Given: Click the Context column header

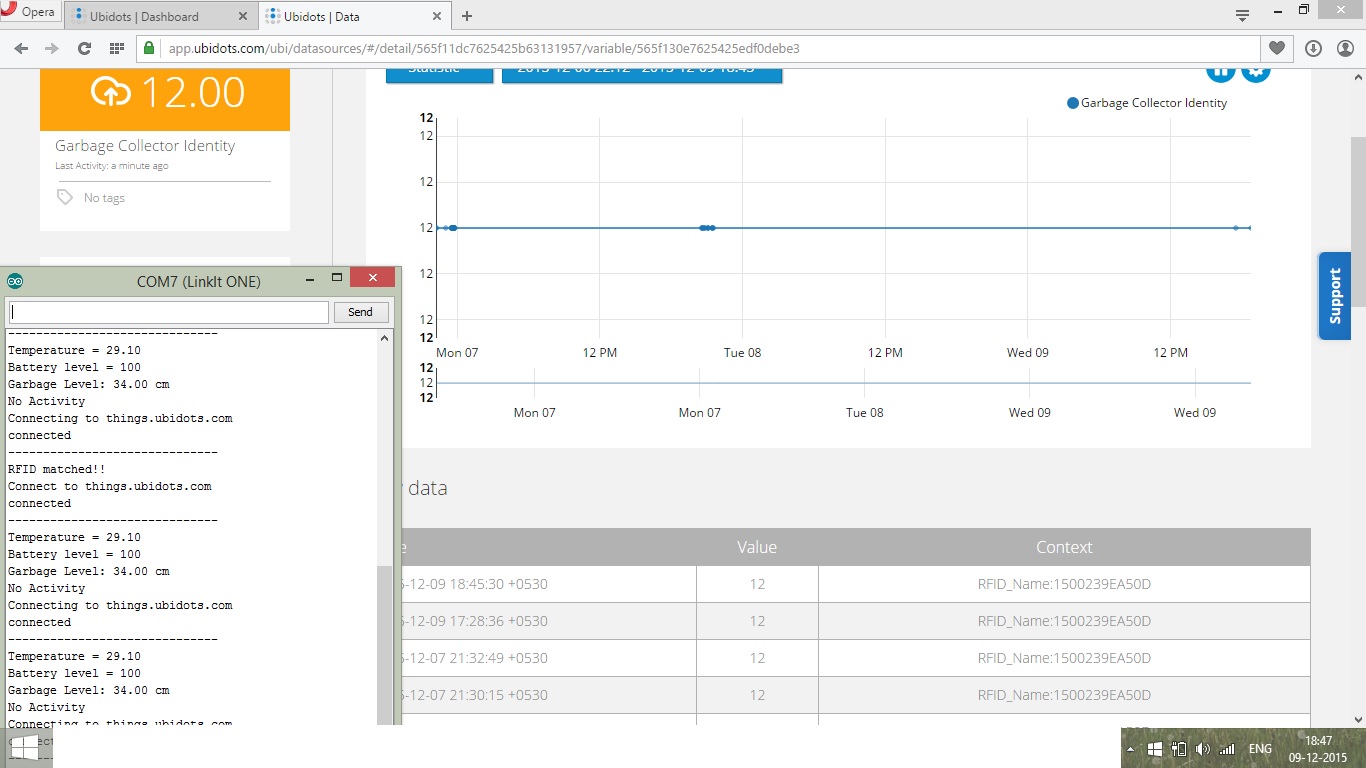Looking at the screenshot, I should (x=1064, y=547).
